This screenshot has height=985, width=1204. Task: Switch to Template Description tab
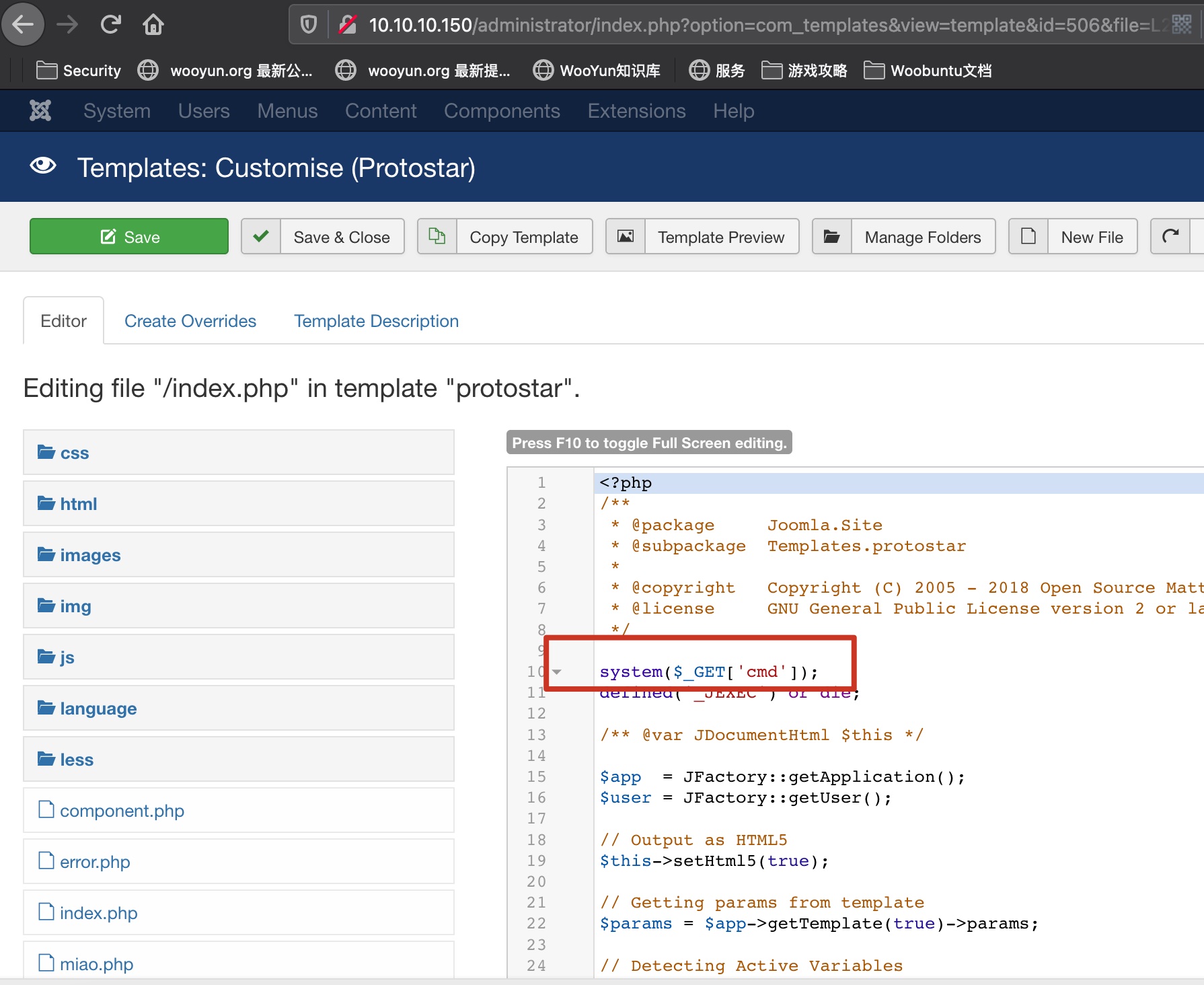(376, 321)
